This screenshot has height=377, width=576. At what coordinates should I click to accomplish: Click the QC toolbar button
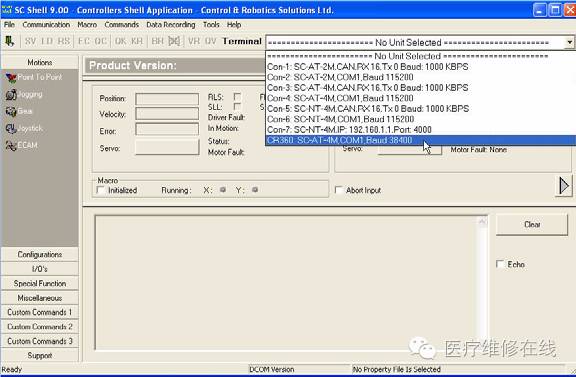(x=100, y=41)
